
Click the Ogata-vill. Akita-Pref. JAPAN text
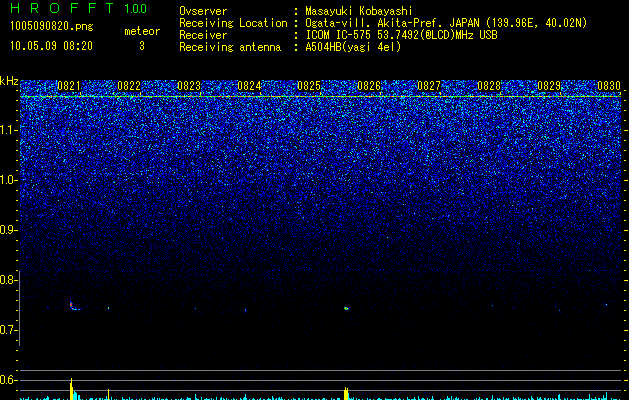(392, 23)
